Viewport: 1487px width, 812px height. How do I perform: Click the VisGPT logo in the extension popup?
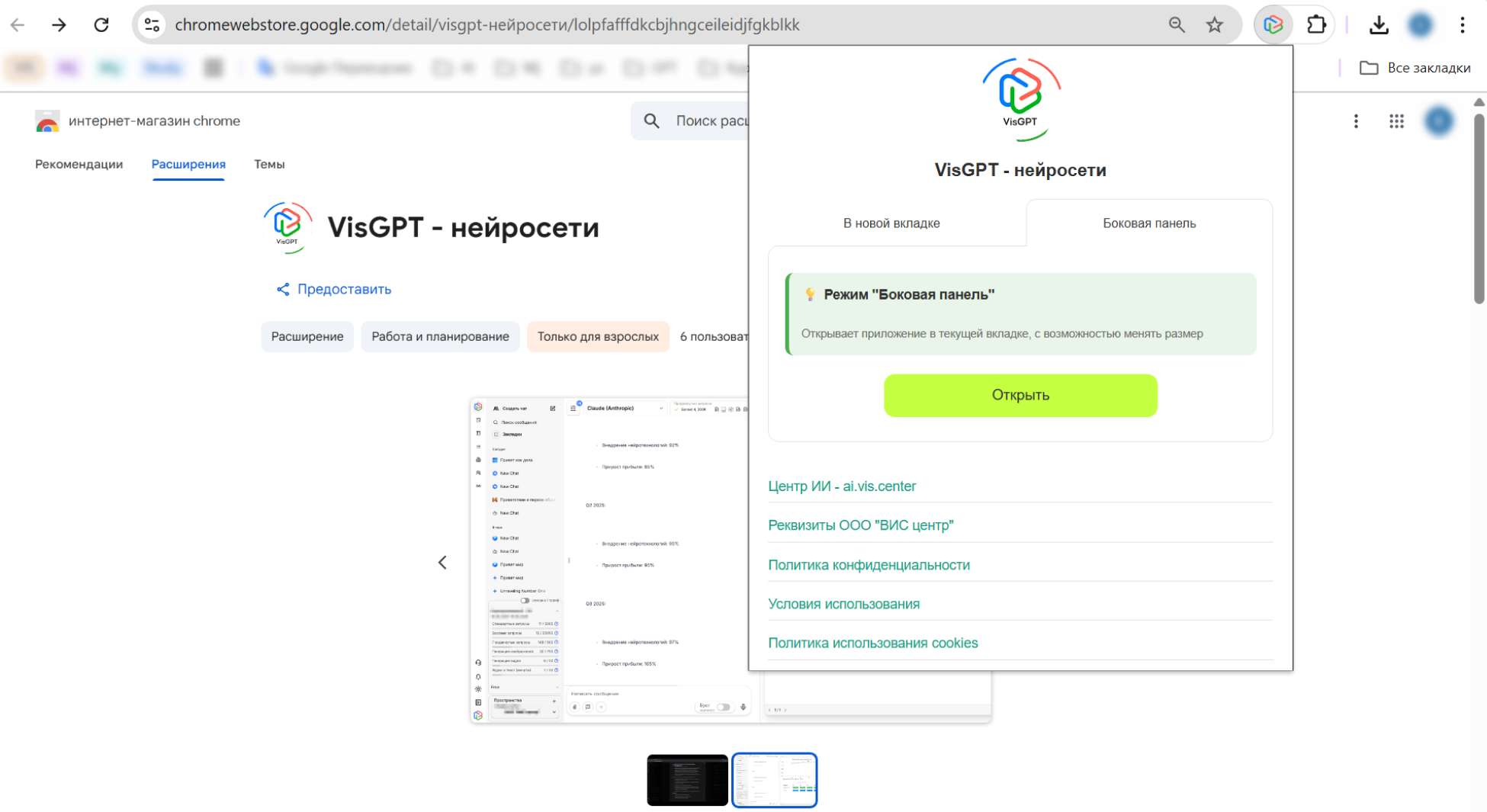click(x=1020, y=99)
